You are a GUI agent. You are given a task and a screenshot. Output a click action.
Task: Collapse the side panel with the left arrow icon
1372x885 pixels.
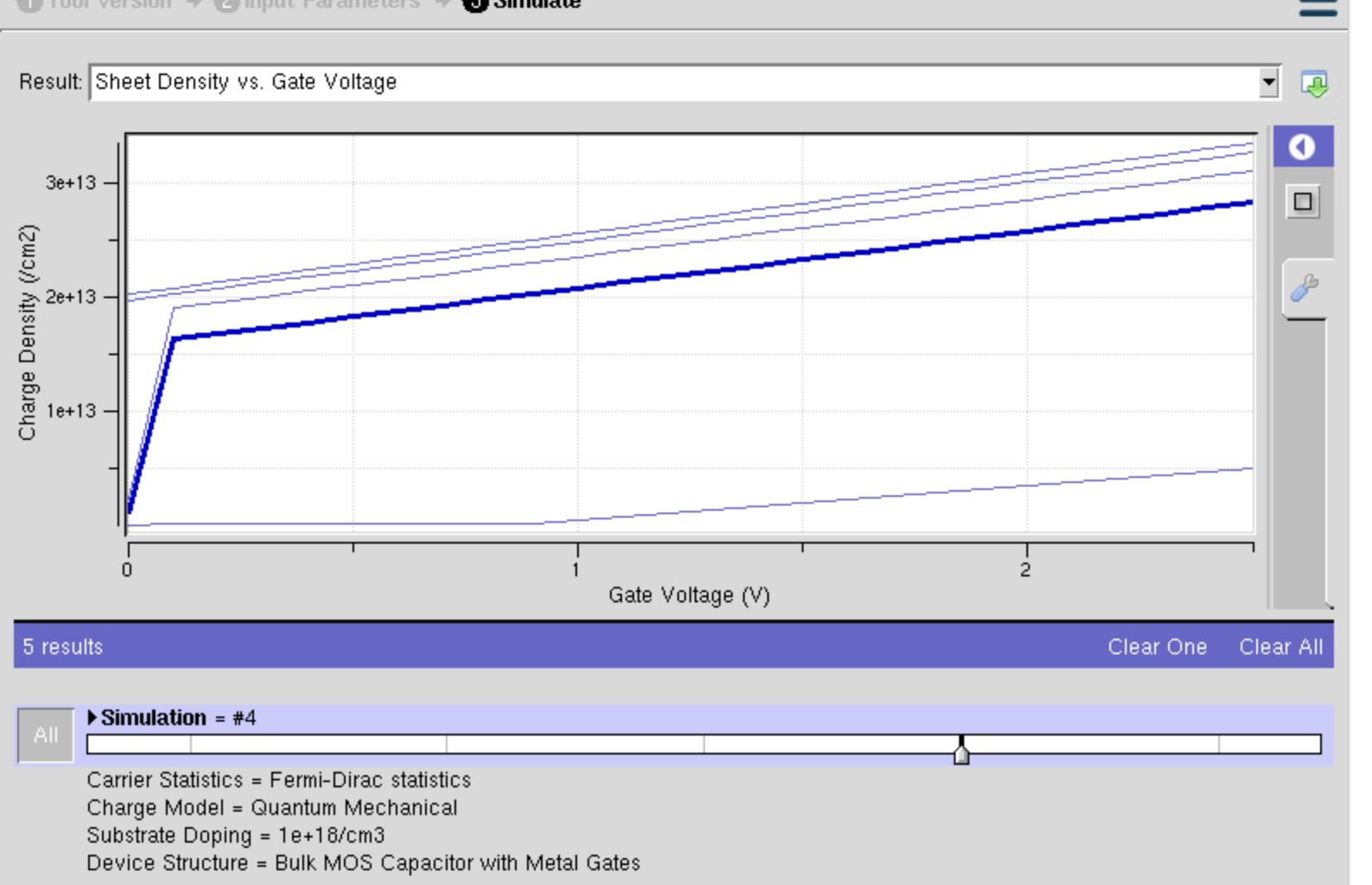coord(1302,147)
